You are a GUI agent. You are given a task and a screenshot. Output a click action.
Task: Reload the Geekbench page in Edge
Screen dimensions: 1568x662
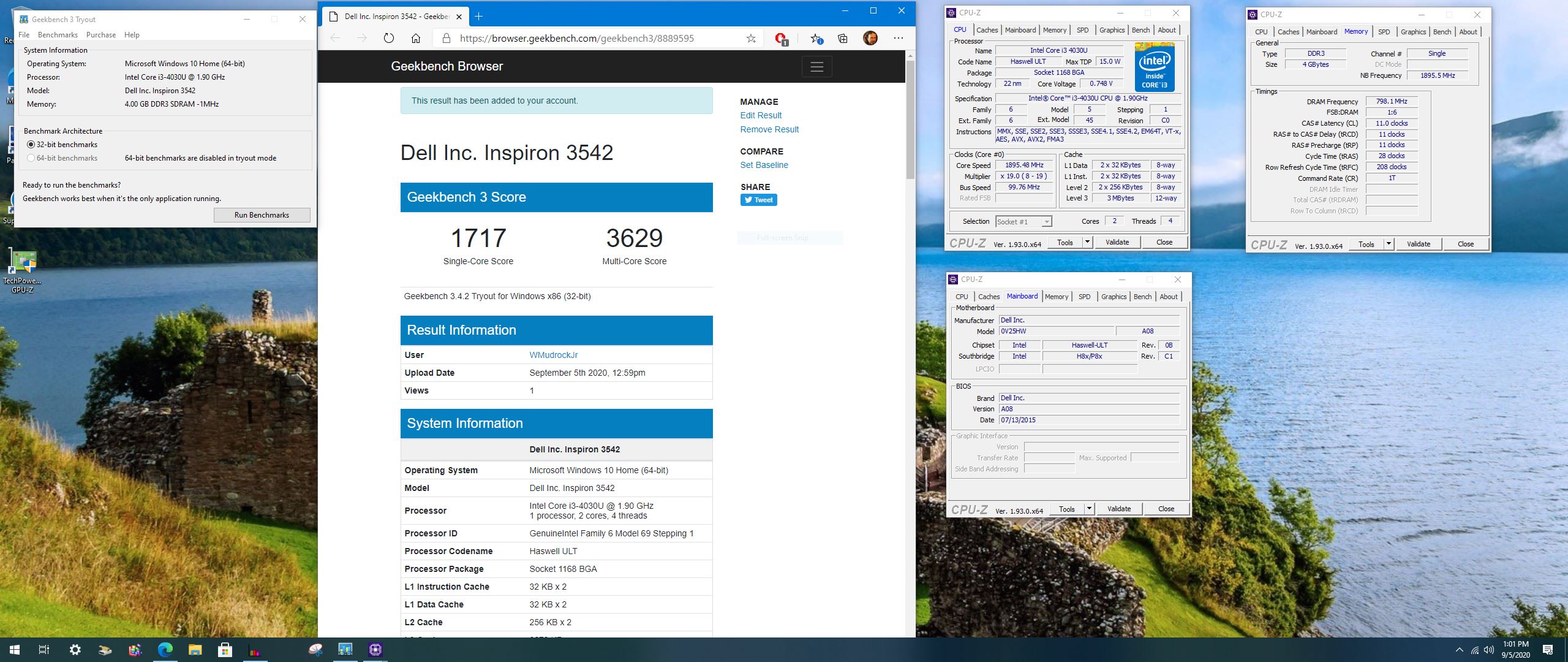tap(388, 38)
